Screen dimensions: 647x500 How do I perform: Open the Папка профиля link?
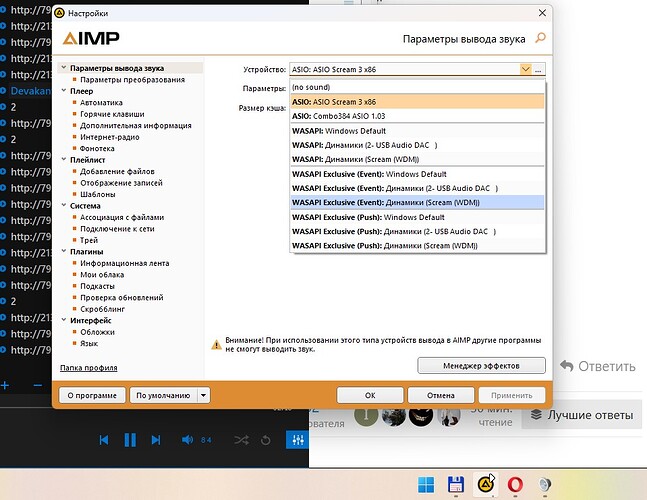point(89,368)
